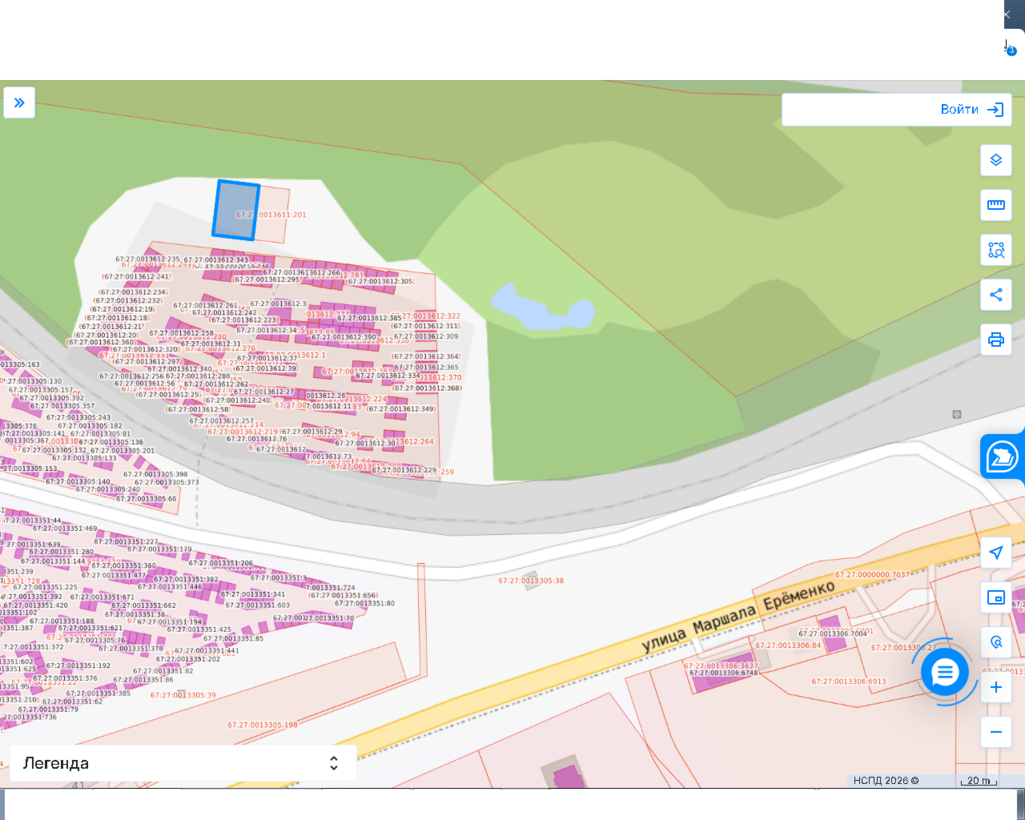Open the blue feedback side tab
This screenshot has width=1025, height=820.
(1002, 457)
